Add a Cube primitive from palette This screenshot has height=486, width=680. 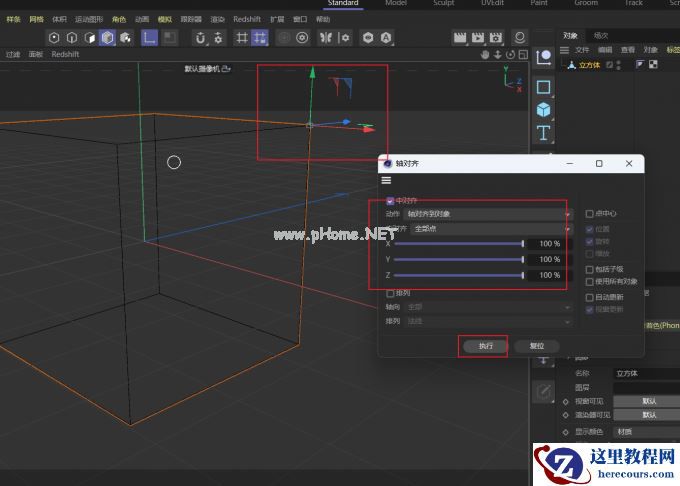click(x=543, y=110)
